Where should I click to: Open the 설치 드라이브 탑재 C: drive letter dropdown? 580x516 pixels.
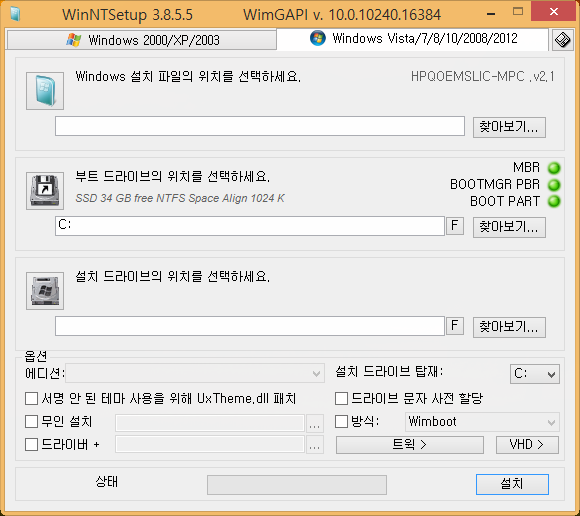(x=535, y=374)
